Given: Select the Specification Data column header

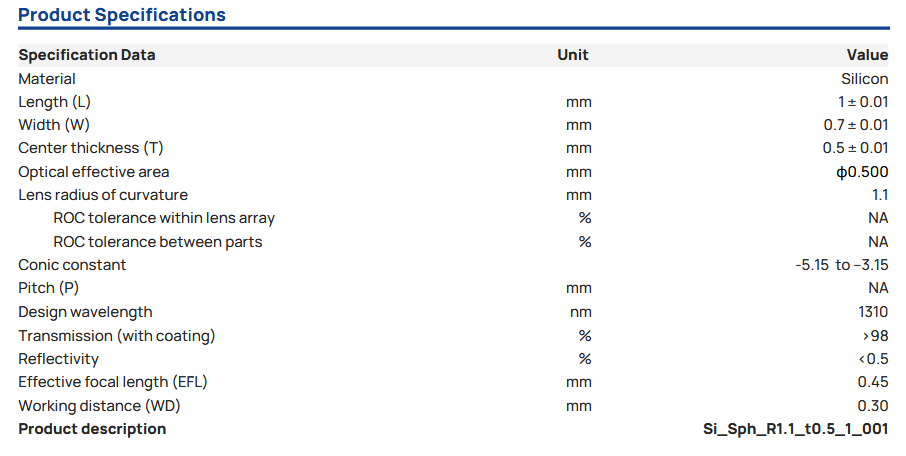Looking at the screenshot, I should tap(87, 55).
